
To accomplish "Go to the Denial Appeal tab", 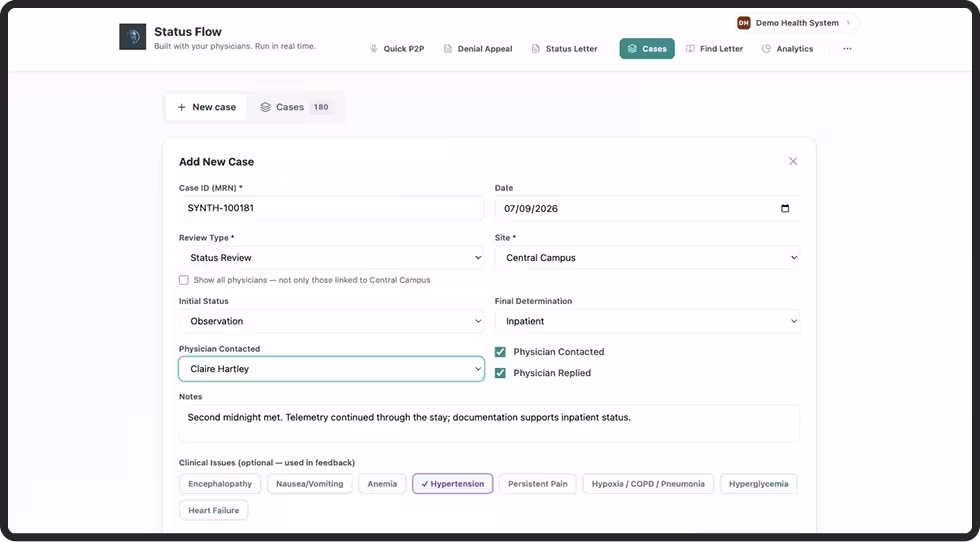I will (478, 49).
